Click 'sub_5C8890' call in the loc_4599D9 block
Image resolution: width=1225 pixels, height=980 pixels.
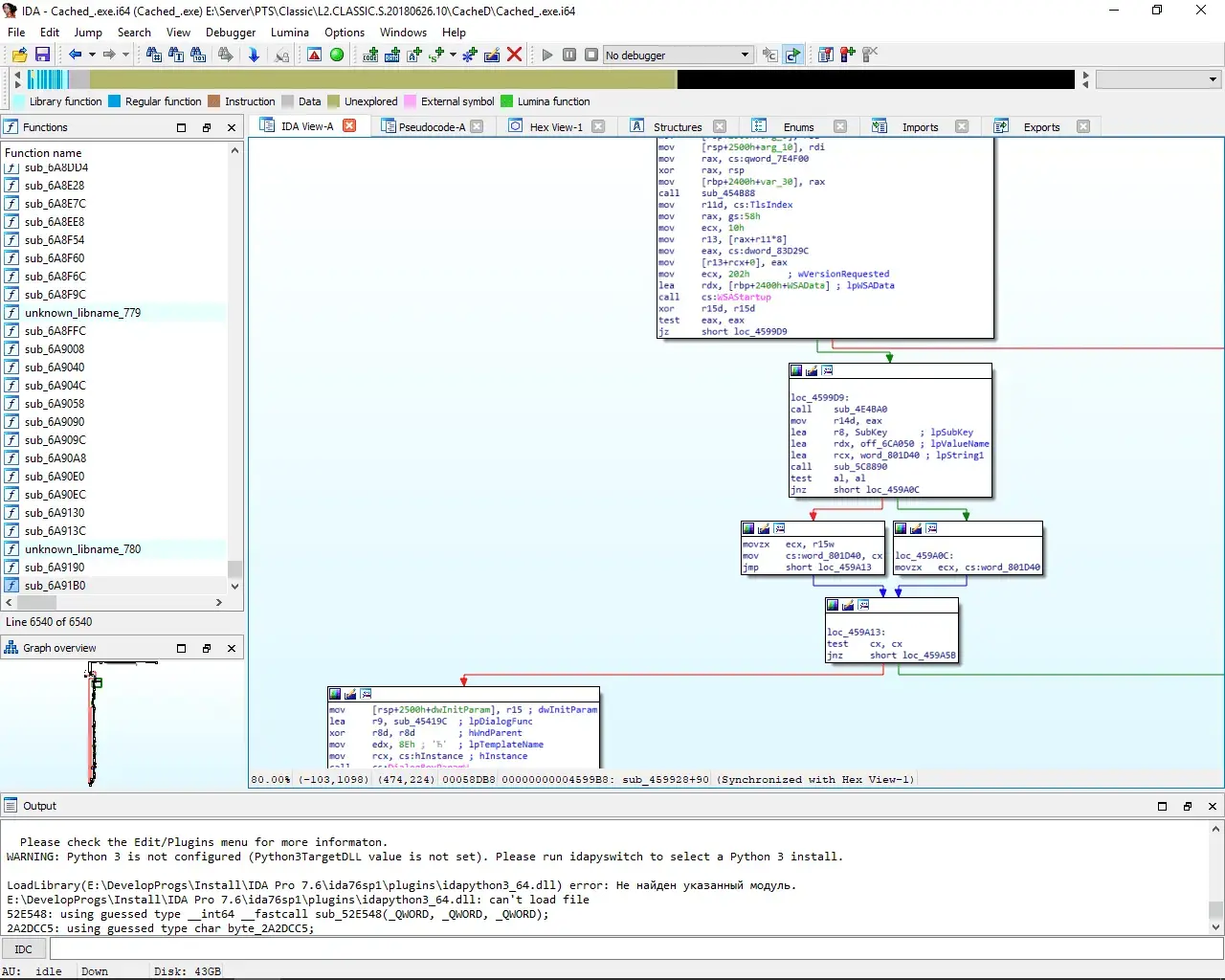[x=860, y=466]
